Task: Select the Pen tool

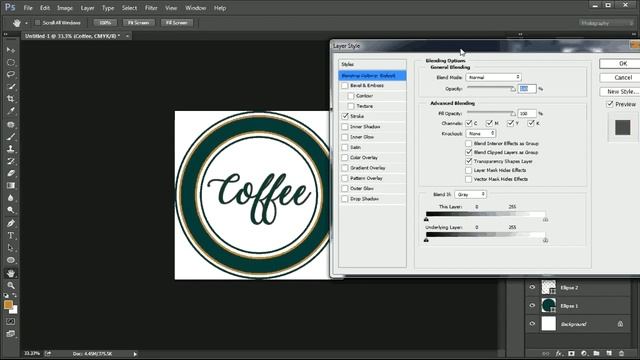Action: tap(11, 223)
